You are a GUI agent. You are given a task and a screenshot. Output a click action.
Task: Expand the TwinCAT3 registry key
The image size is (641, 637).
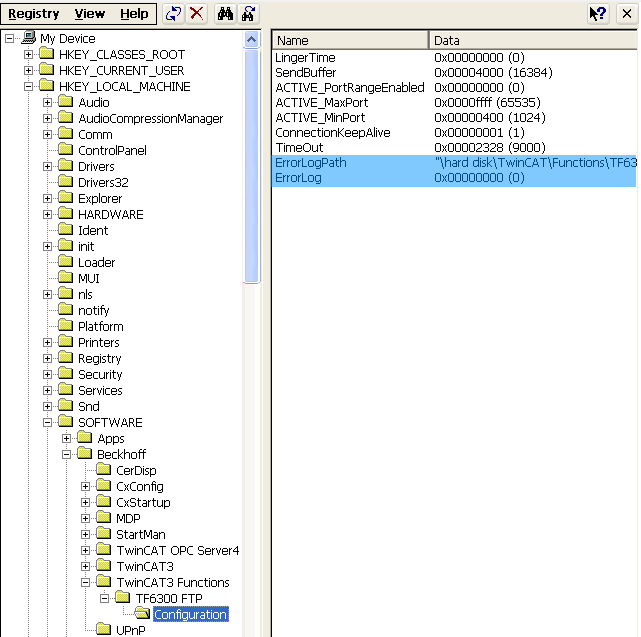pos(86,566)
